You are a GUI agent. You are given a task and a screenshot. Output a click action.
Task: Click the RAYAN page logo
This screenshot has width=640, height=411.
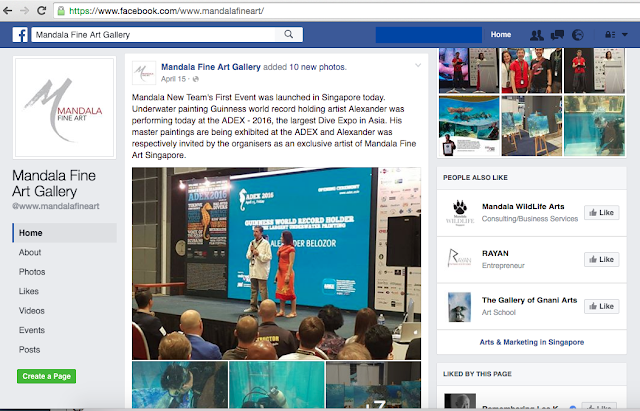(460, 259)
